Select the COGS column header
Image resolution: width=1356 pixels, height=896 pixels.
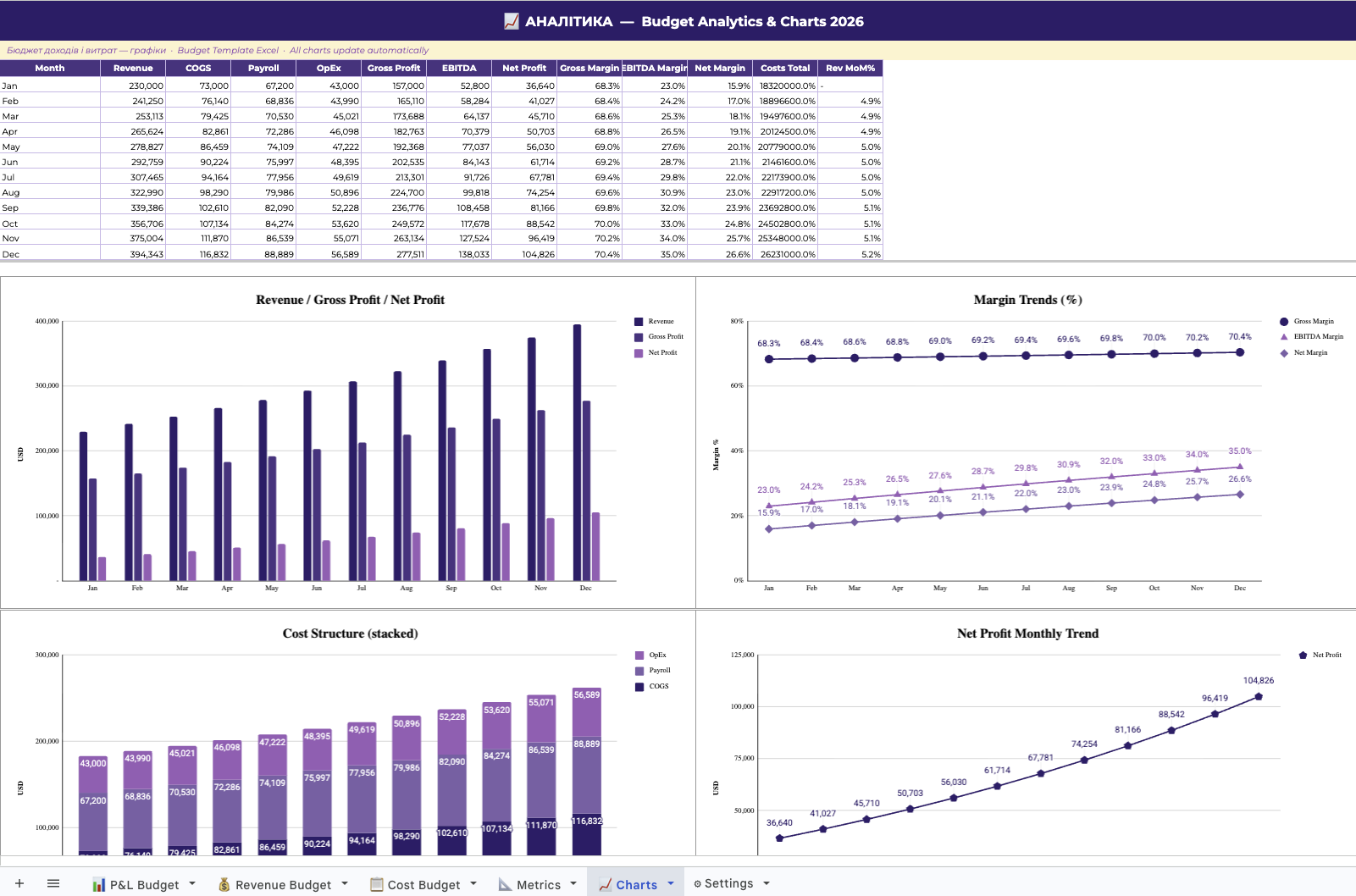pos(198,68)
